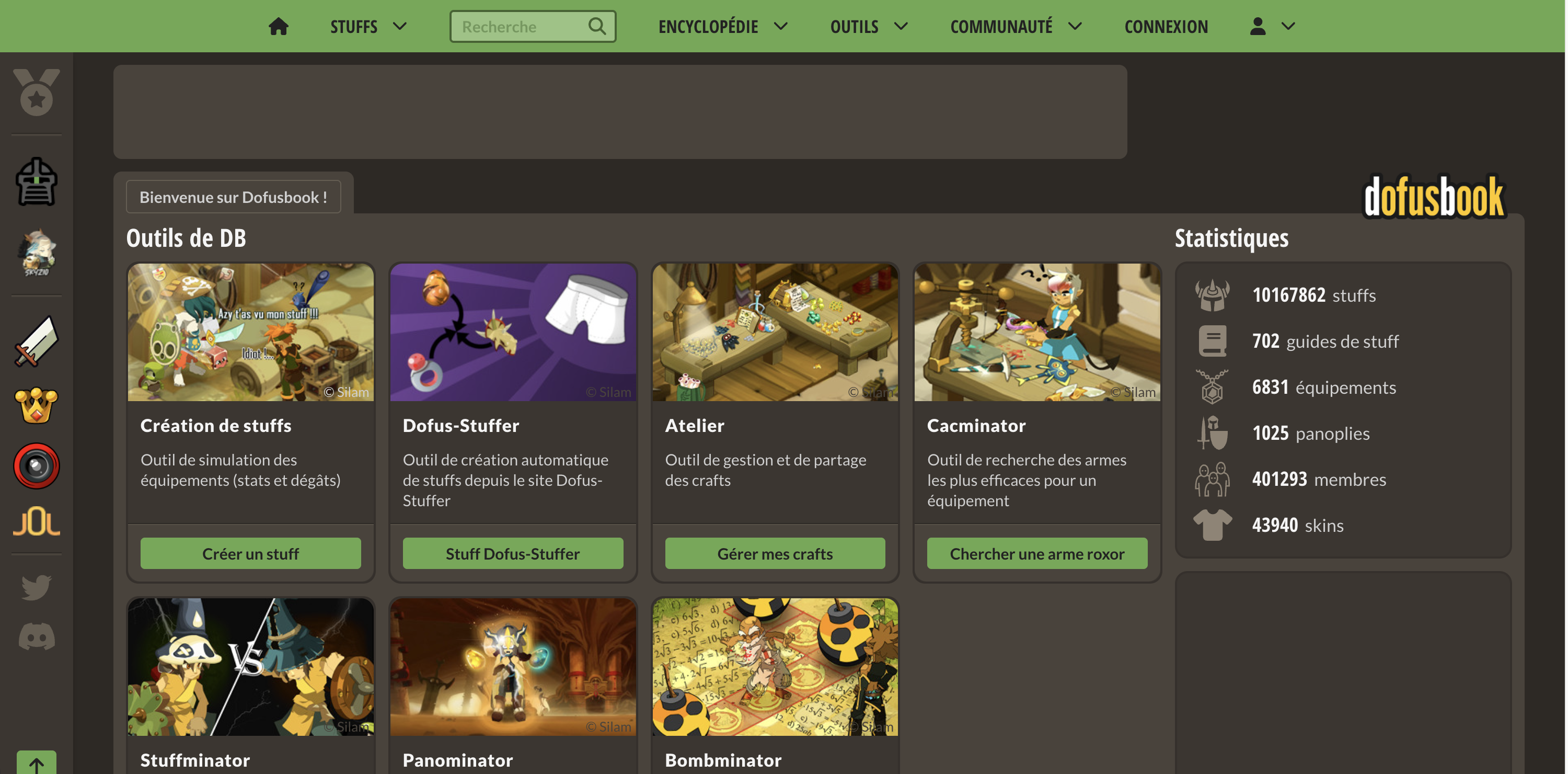Click the CONNEXION menu item
The width and height of the screenshot is (1568, 774).
coord(1166,26)
